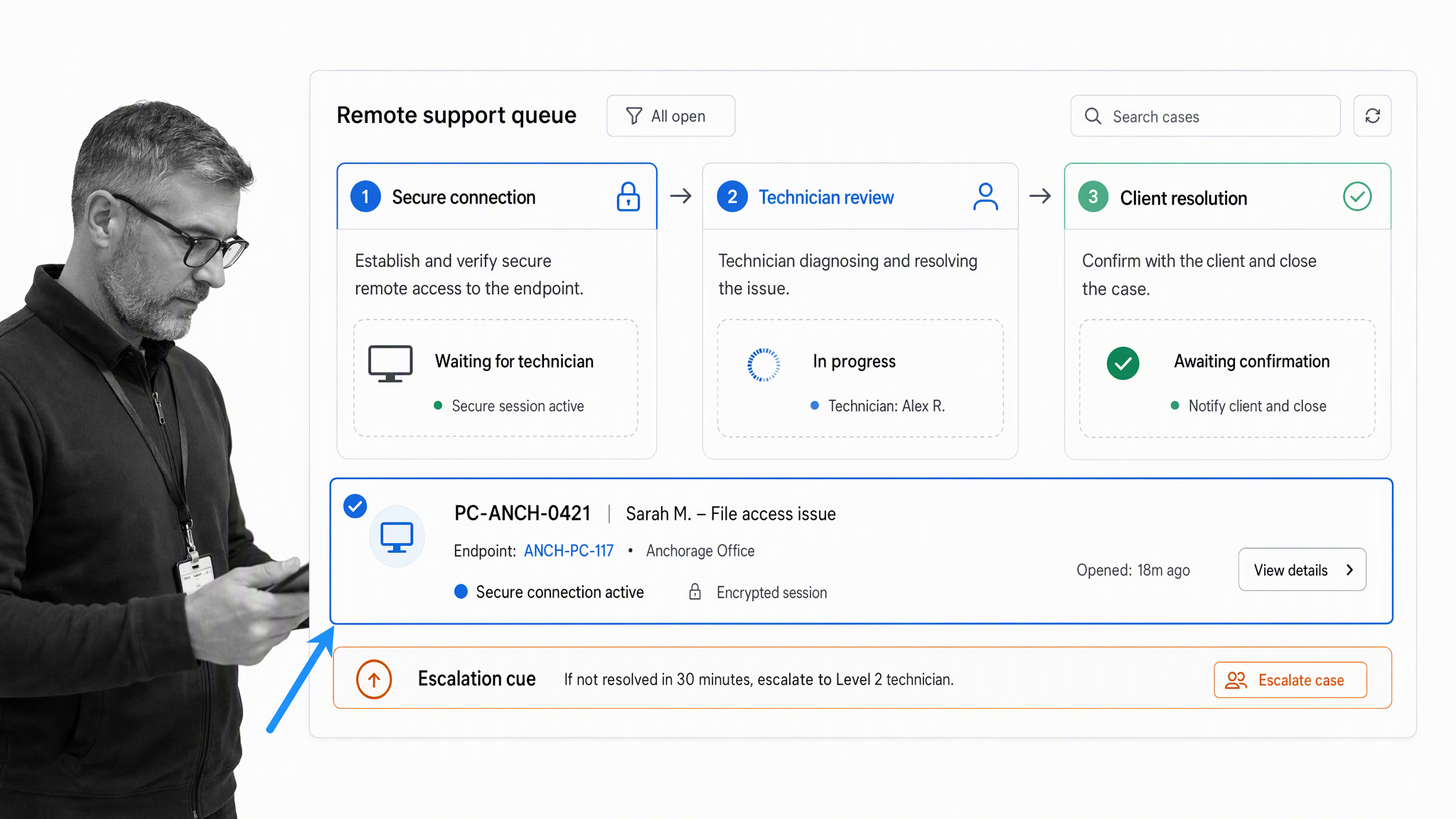Click the Opened: 18m ago text
This screenshot has width=1456, height=819.
point(1133,570)
